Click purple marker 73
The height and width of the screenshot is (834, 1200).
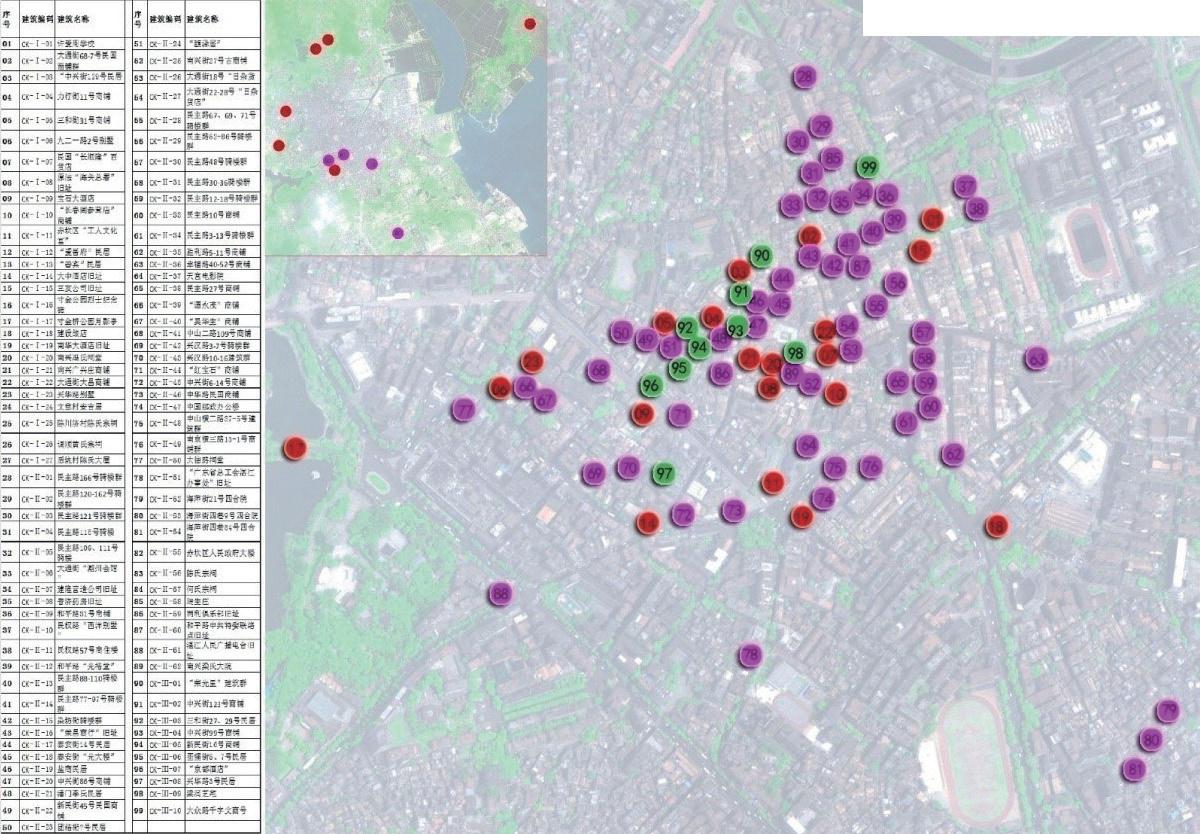pyautogui.click(x=734, y=510)
